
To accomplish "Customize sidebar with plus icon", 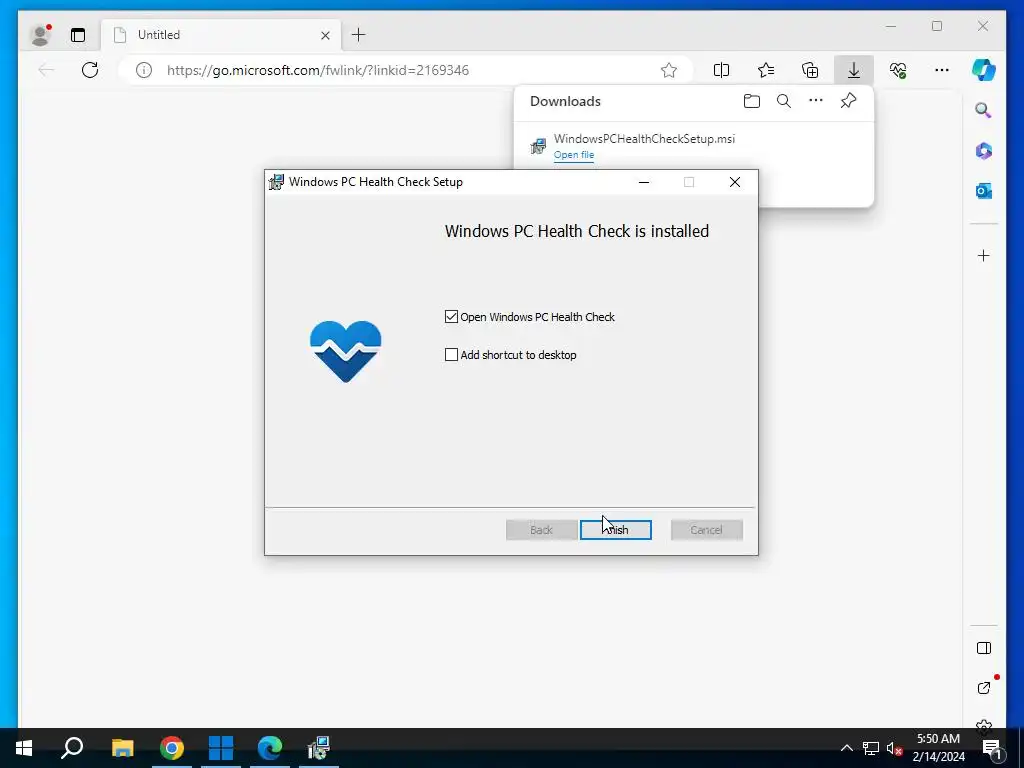I will point(984,255).
